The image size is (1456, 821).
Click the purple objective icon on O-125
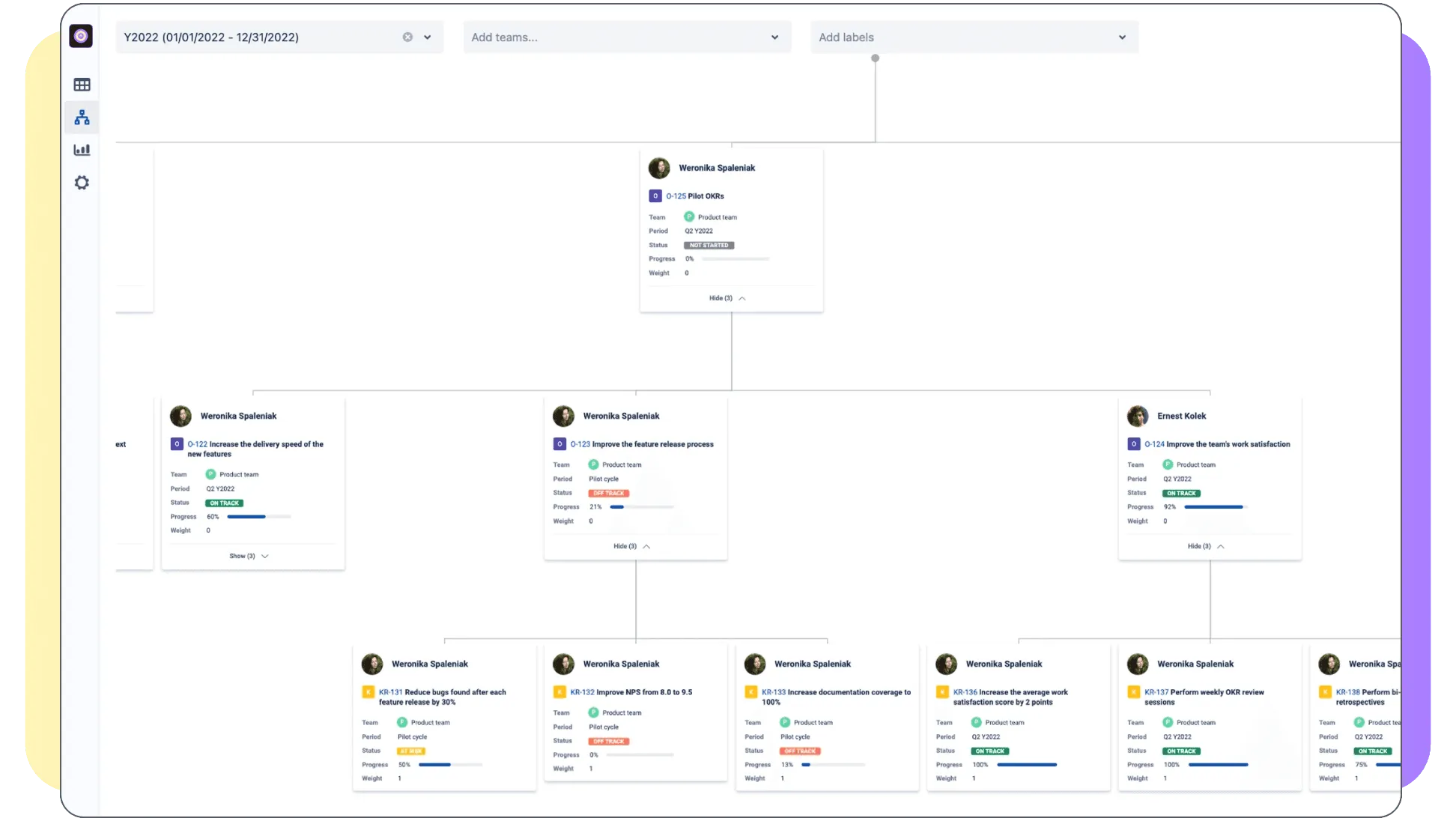tap(655, 196)
